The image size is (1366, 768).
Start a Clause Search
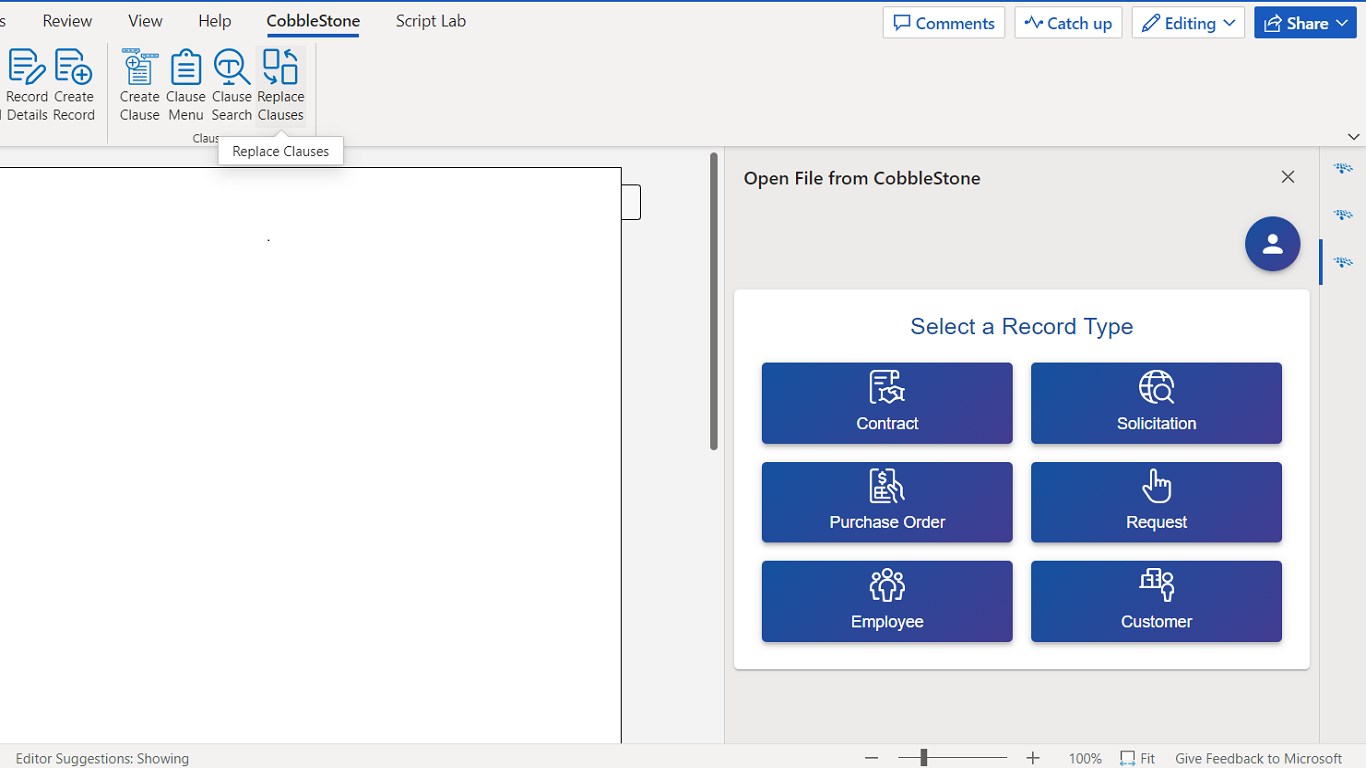coord(231,86)
